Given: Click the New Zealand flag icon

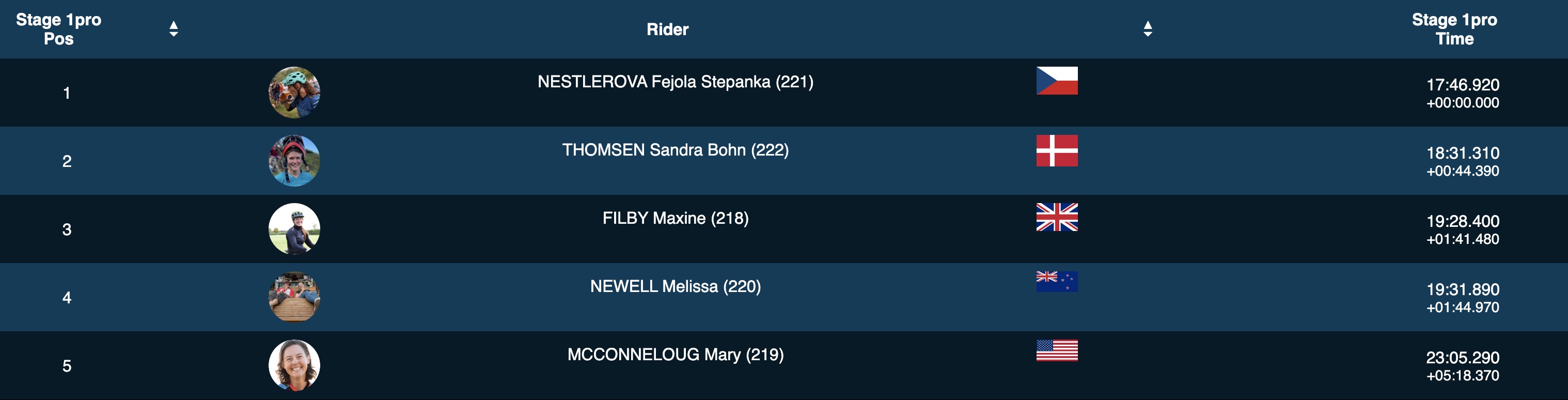Looking at the screenshot, I should (x=1057, y=281).
